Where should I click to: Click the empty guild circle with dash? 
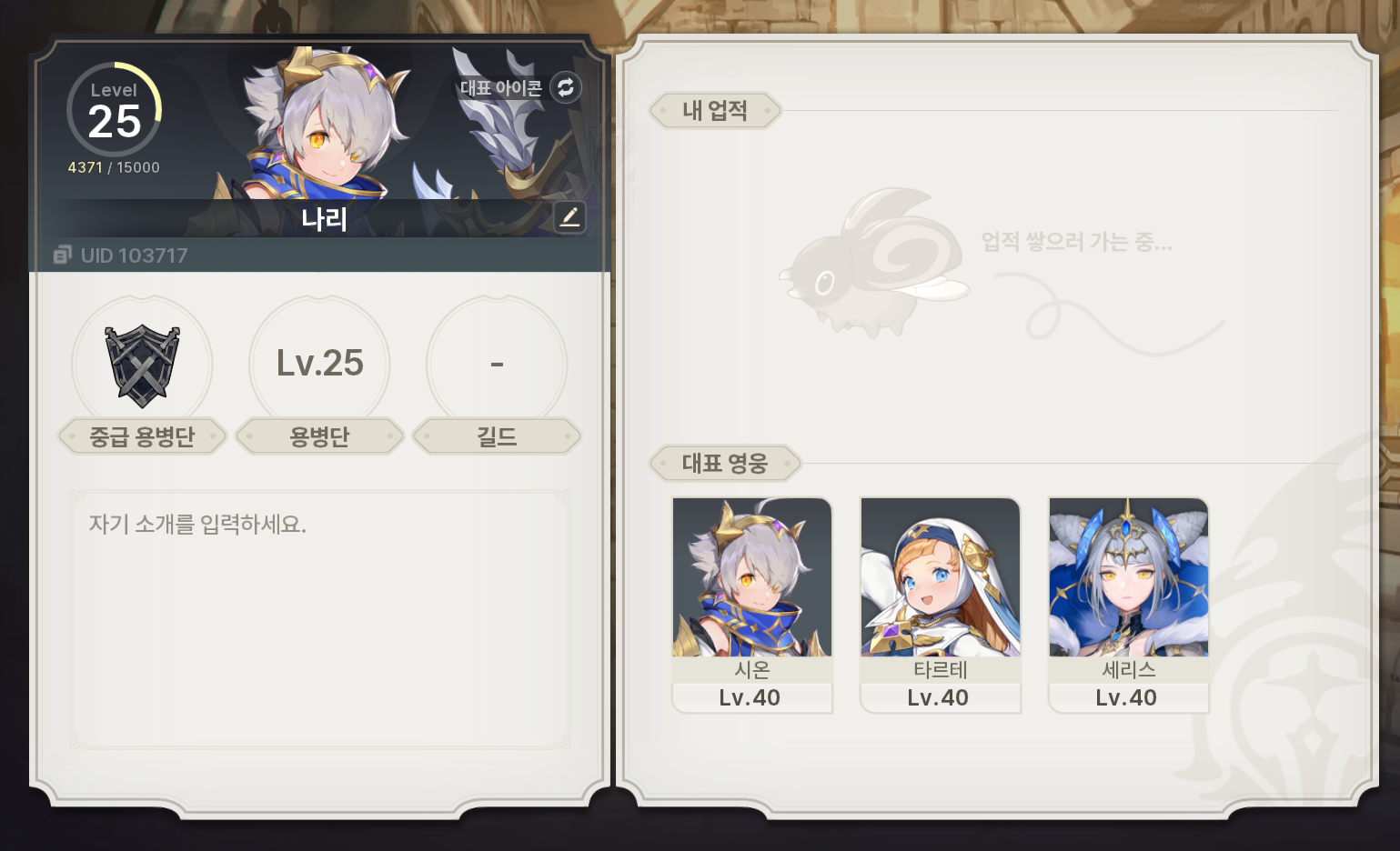coord(497,364)
